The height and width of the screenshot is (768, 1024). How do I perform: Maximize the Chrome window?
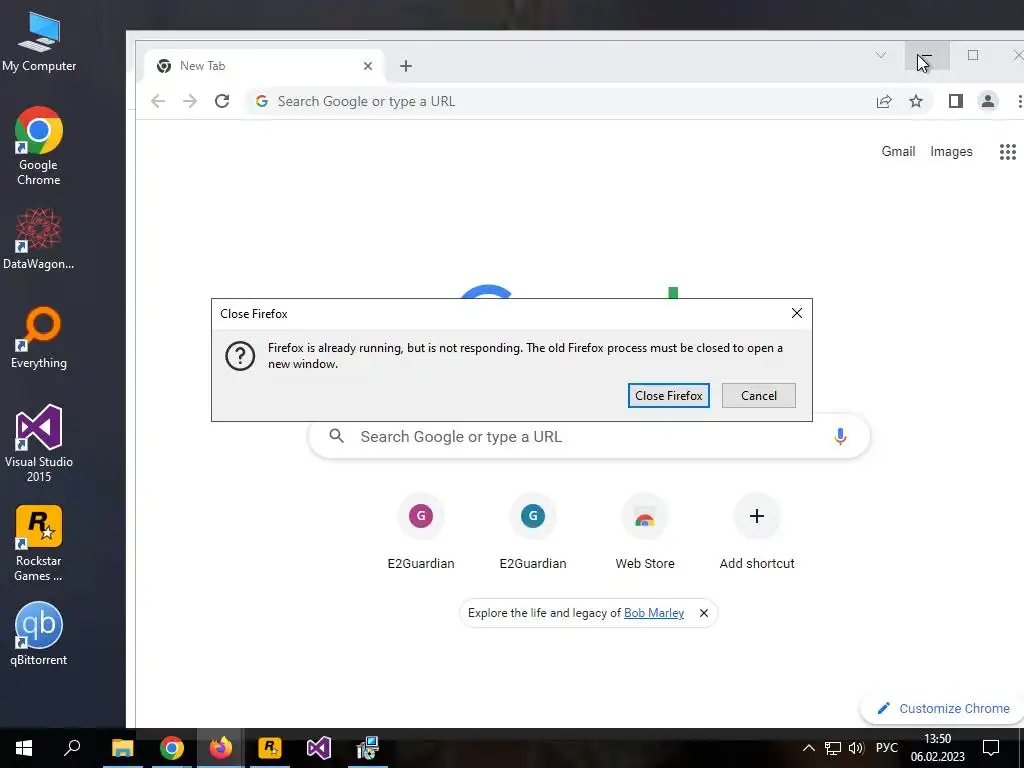click(973, 56)
